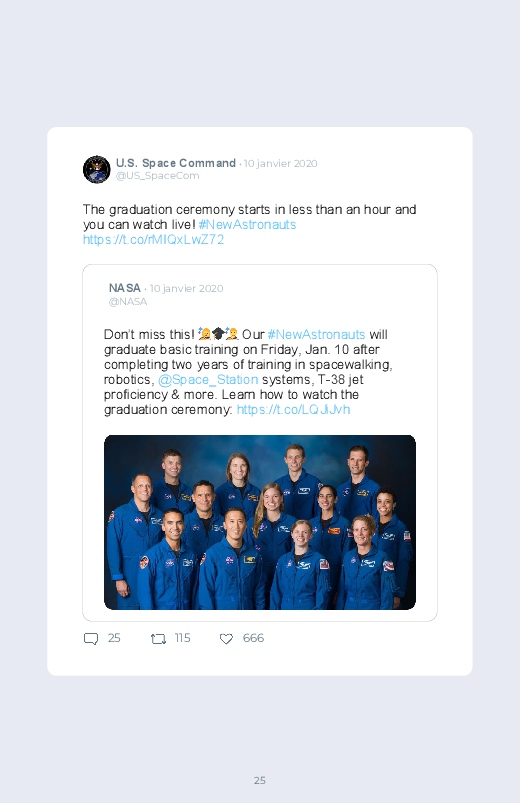Screen dimensions: 520x803
Task: Open the @Space_Station mention
Action: click(x=208, y=379)
